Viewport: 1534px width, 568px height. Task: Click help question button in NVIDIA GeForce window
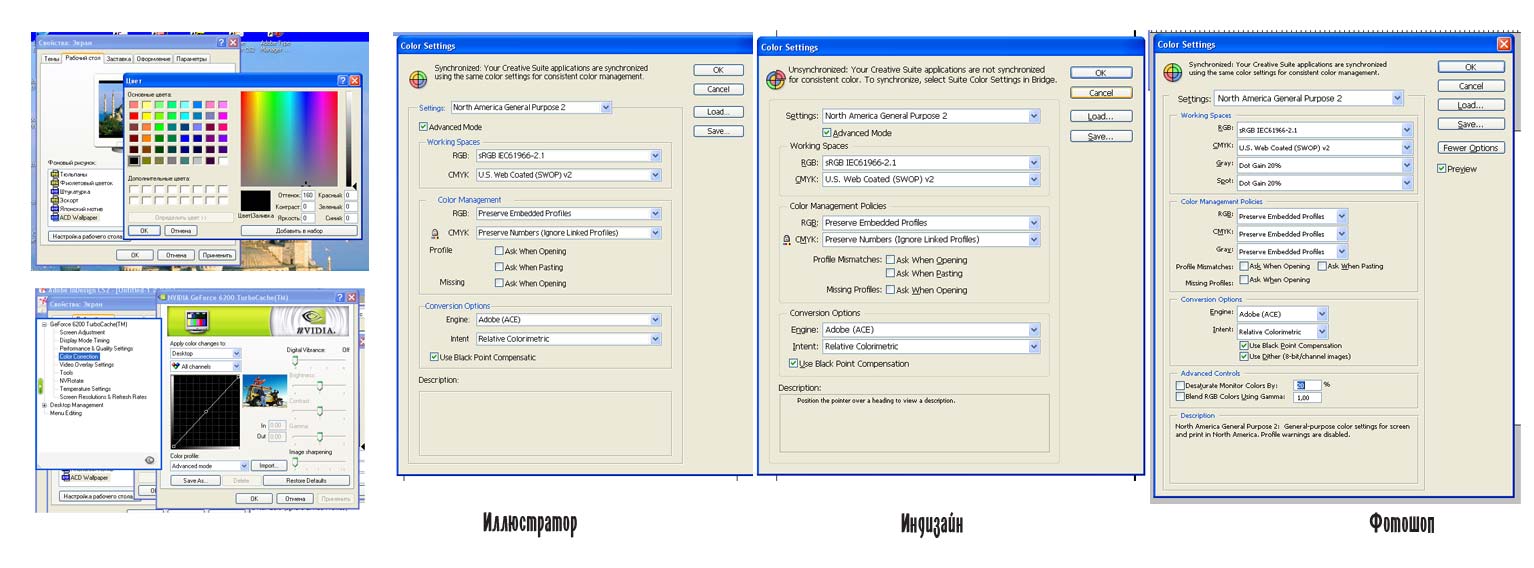(340, 297)
